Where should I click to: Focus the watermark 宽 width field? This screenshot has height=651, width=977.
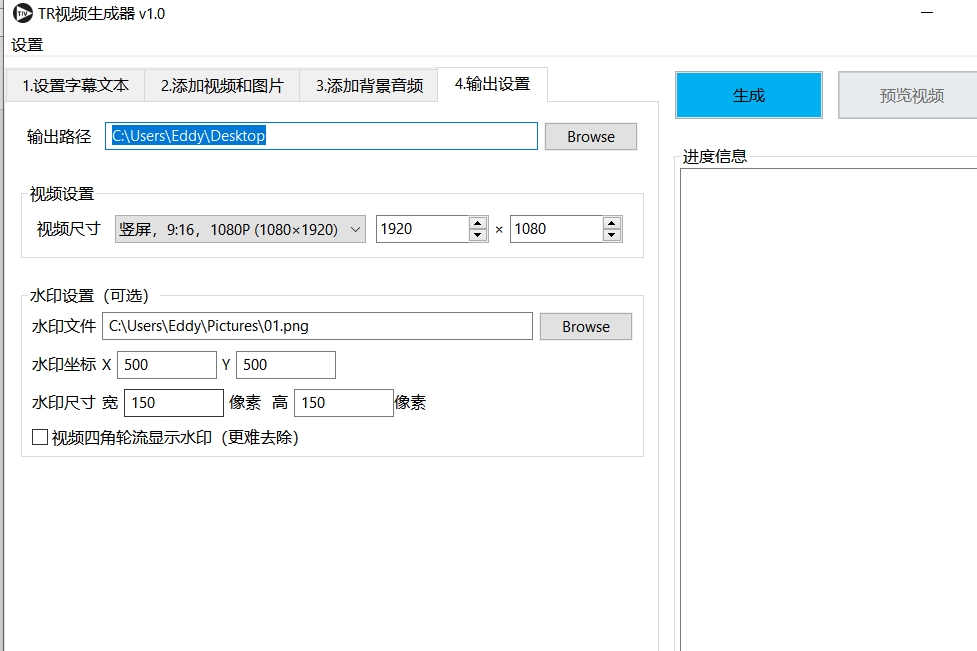[x=173, y=403]
